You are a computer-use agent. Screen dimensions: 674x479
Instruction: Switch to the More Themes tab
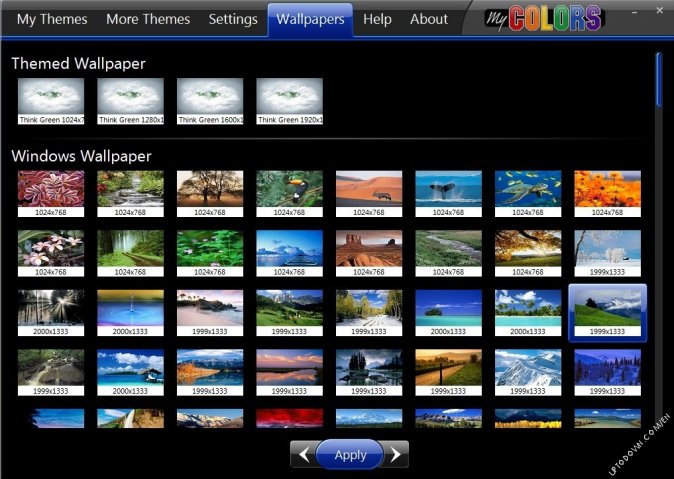click(148, 19)
